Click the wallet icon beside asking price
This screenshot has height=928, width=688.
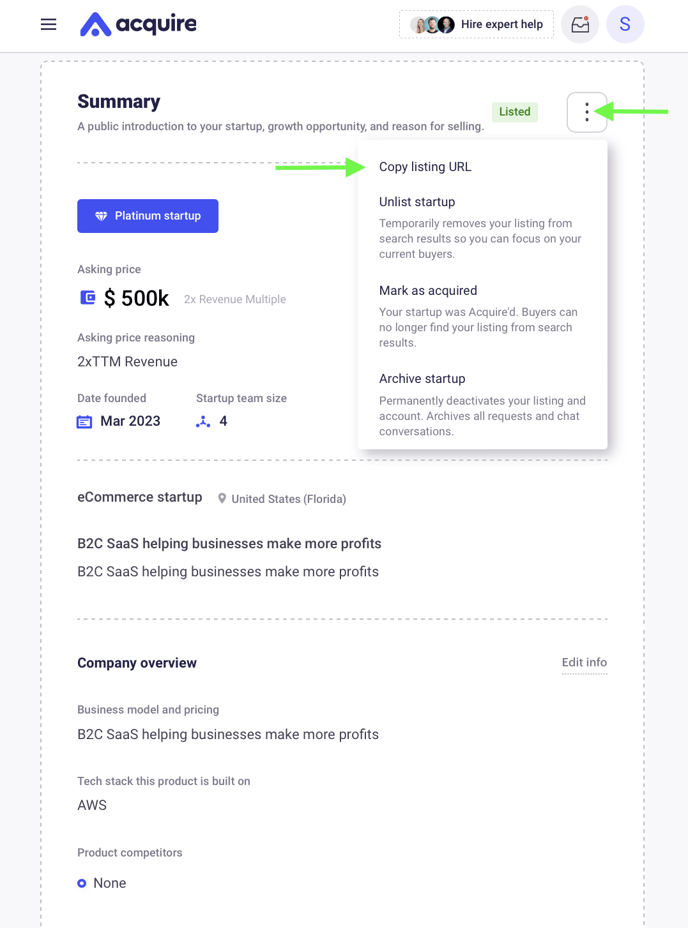click(x=88, y=297)
